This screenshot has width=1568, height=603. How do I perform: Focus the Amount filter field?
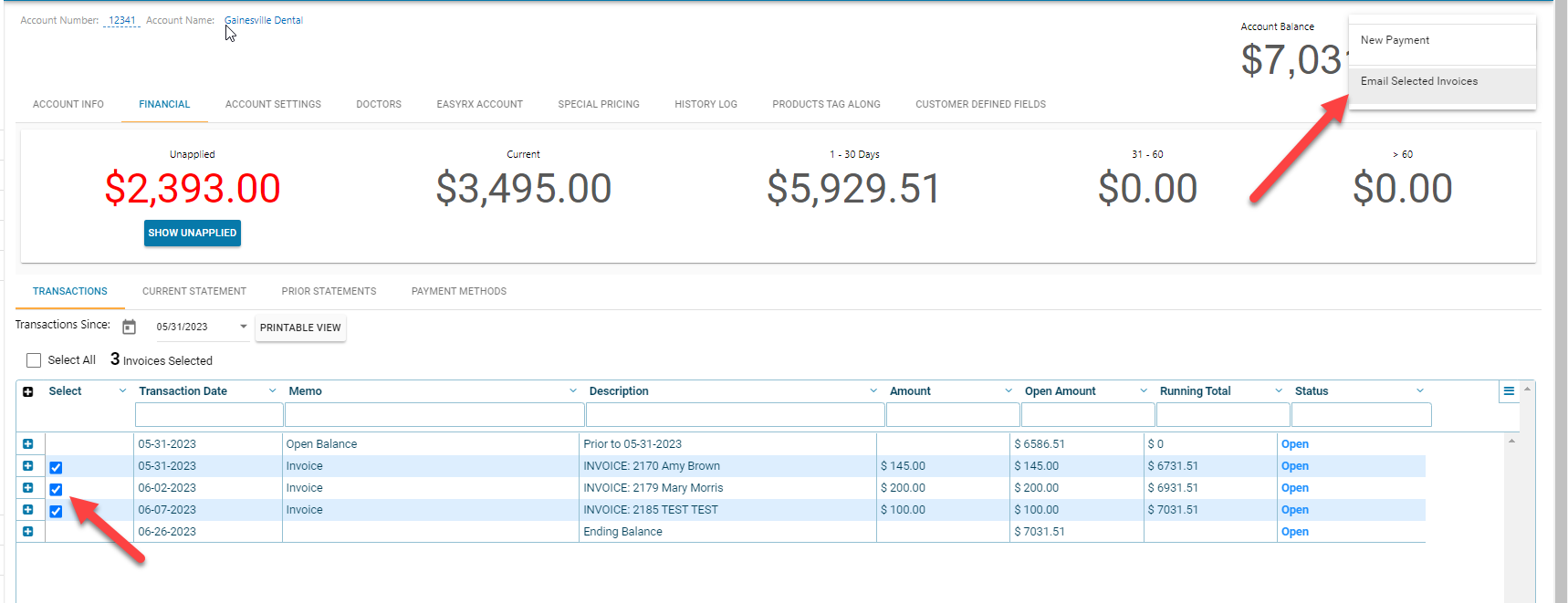[953, 415]
